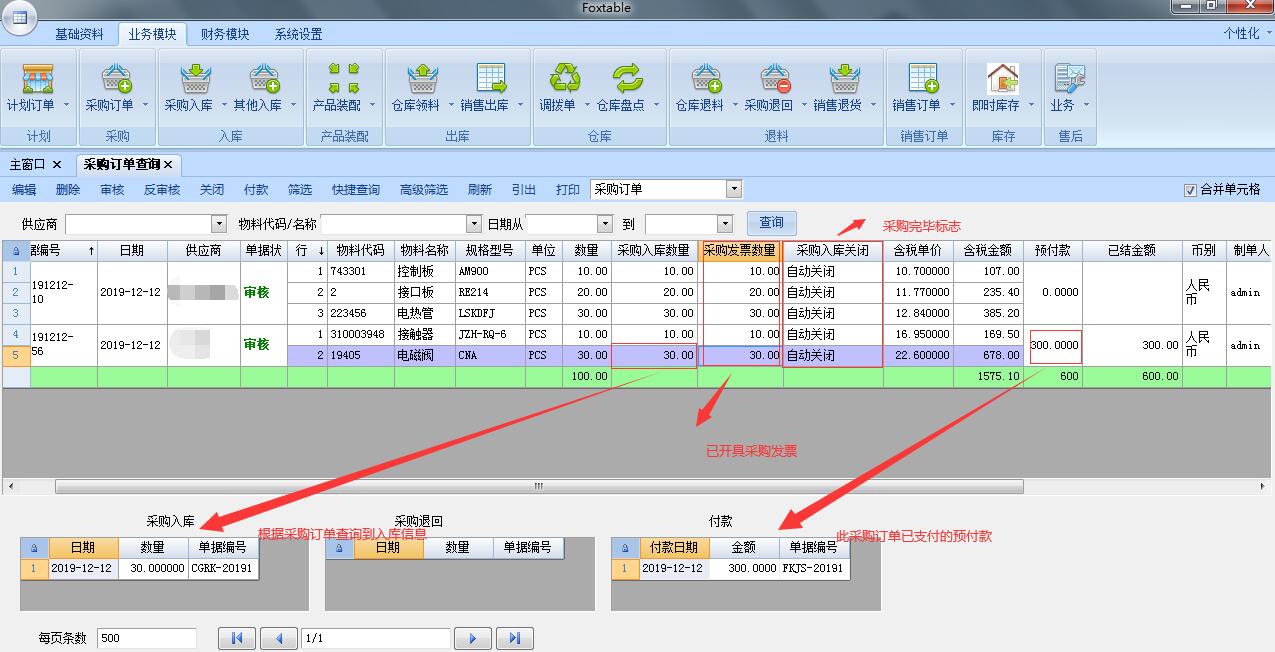
Task: Open the 采购退回 ribbon icon
Action: click(768, 79)
